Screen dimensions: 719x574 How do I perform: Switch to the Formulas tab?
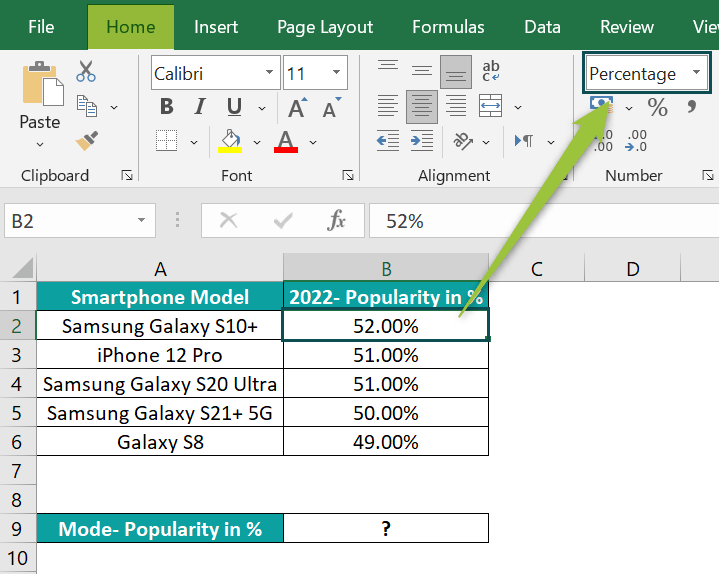(448, 27)
